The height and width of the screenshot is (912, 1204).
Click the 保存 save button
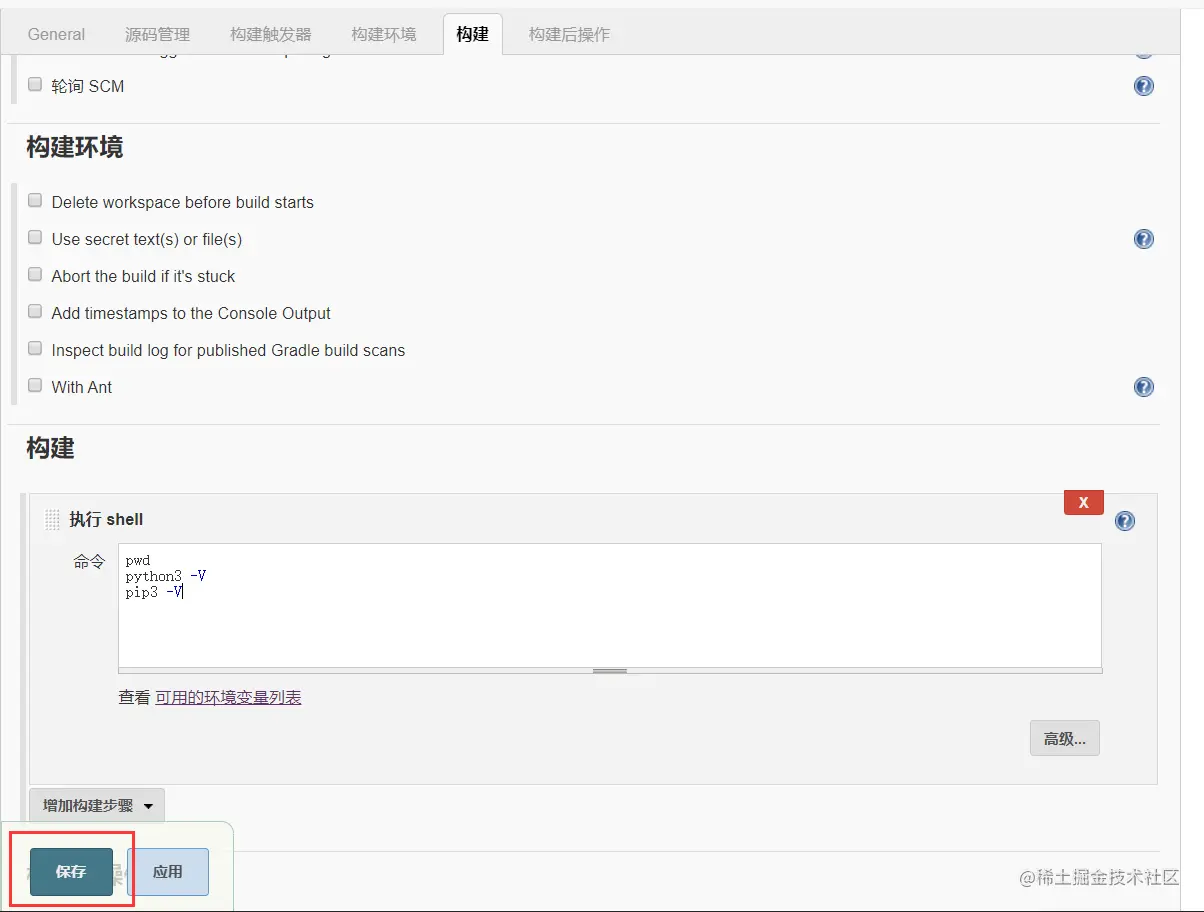[x=71, y=872]
